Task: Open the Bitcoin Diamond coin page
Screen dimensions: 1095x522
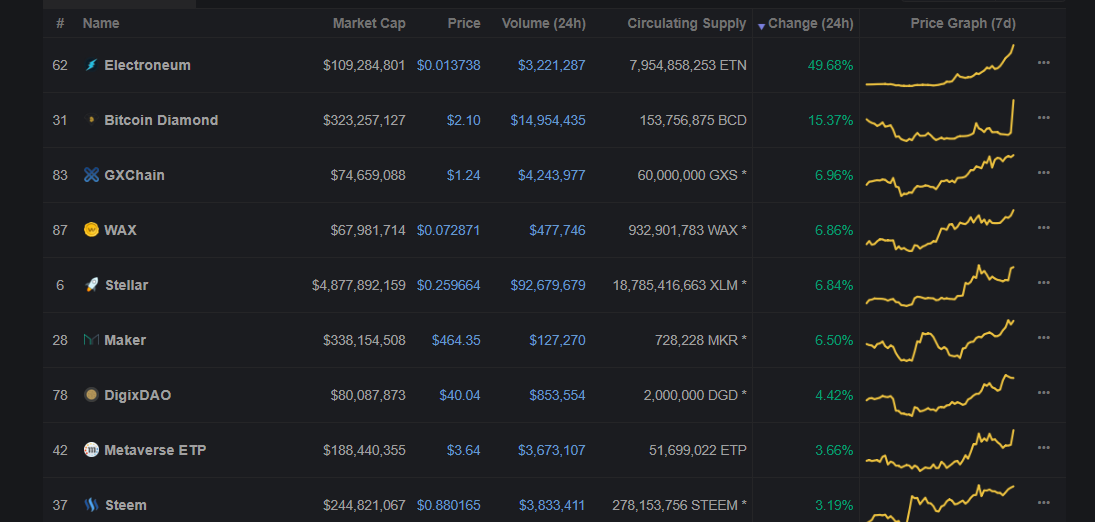Action: [x=161, y=120]
